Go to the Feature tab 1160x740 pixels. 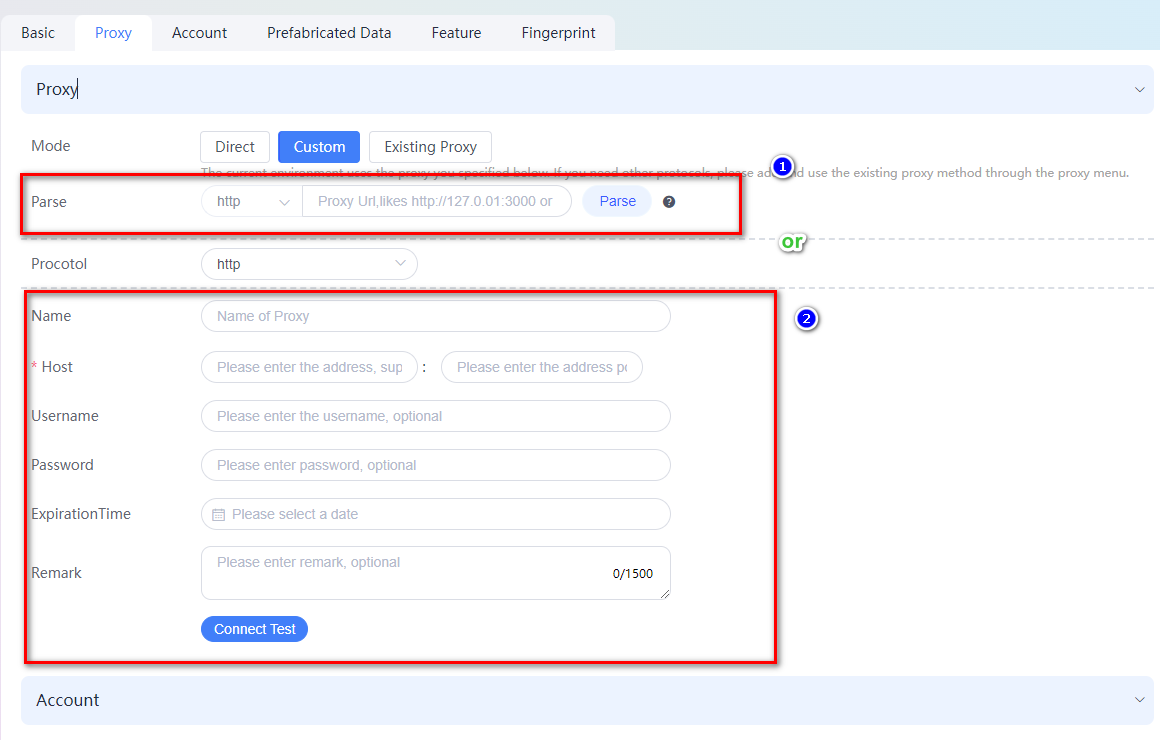pyautogui.click(x=456, y=33)
